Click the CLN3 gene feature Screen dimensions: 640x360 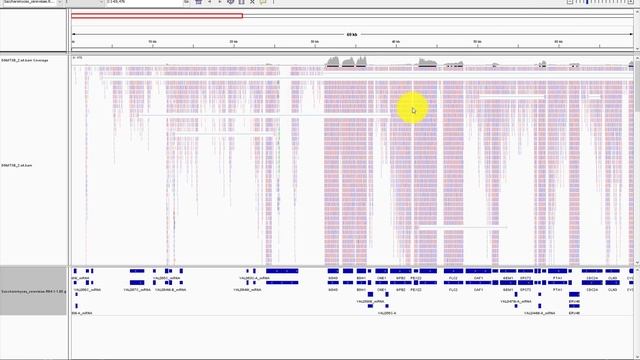click(612, 271)
